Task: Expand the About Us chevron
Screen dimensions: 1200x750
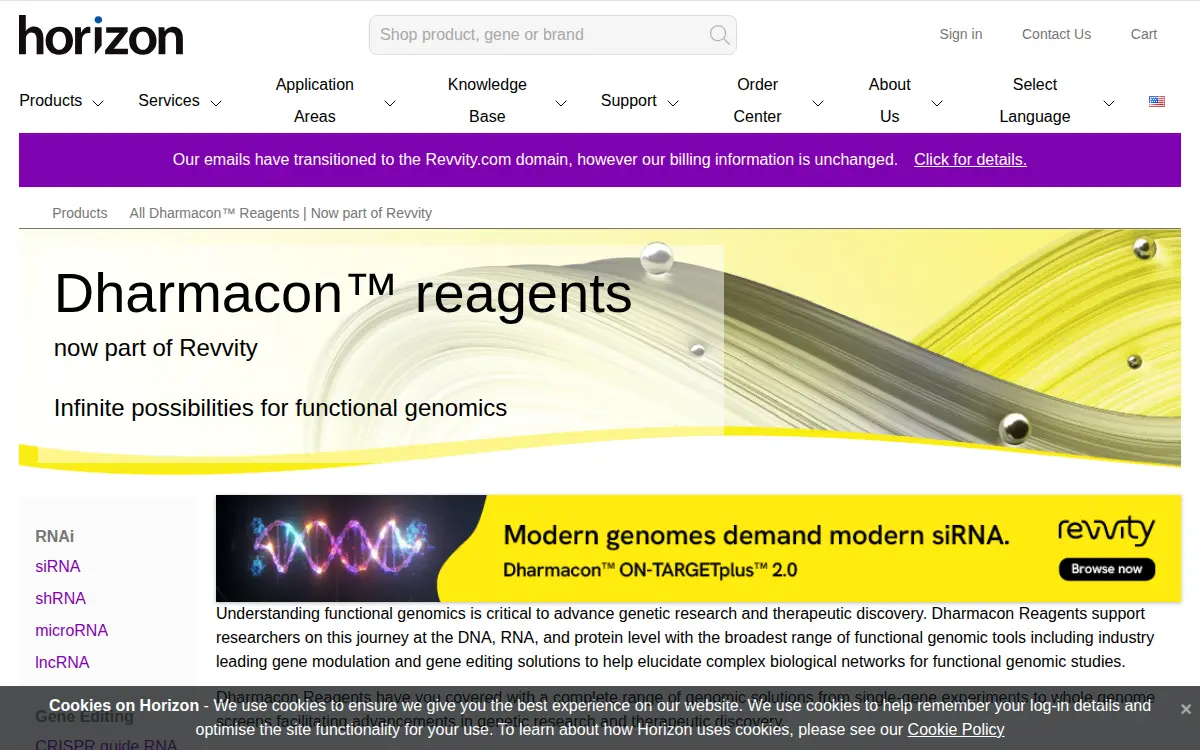Action: tap(937, 103)
